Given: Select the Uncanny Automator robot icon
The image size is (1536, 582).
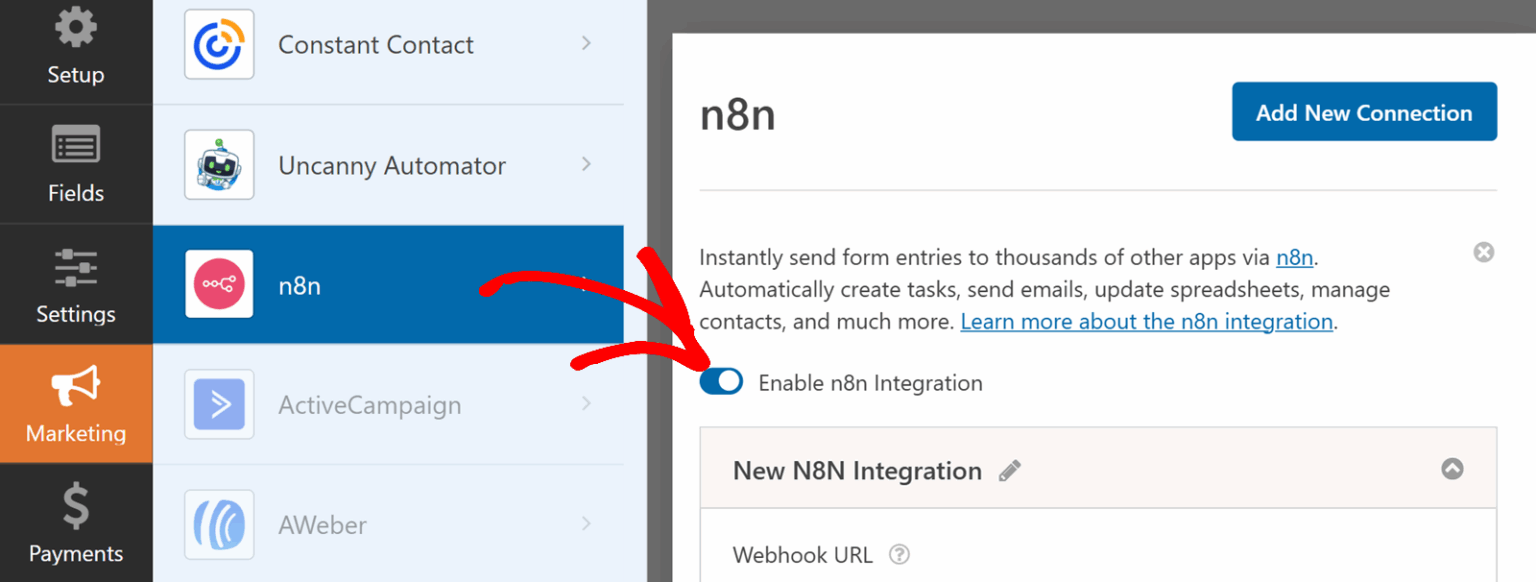Looking at the screenshot, I should pos(218,164).
